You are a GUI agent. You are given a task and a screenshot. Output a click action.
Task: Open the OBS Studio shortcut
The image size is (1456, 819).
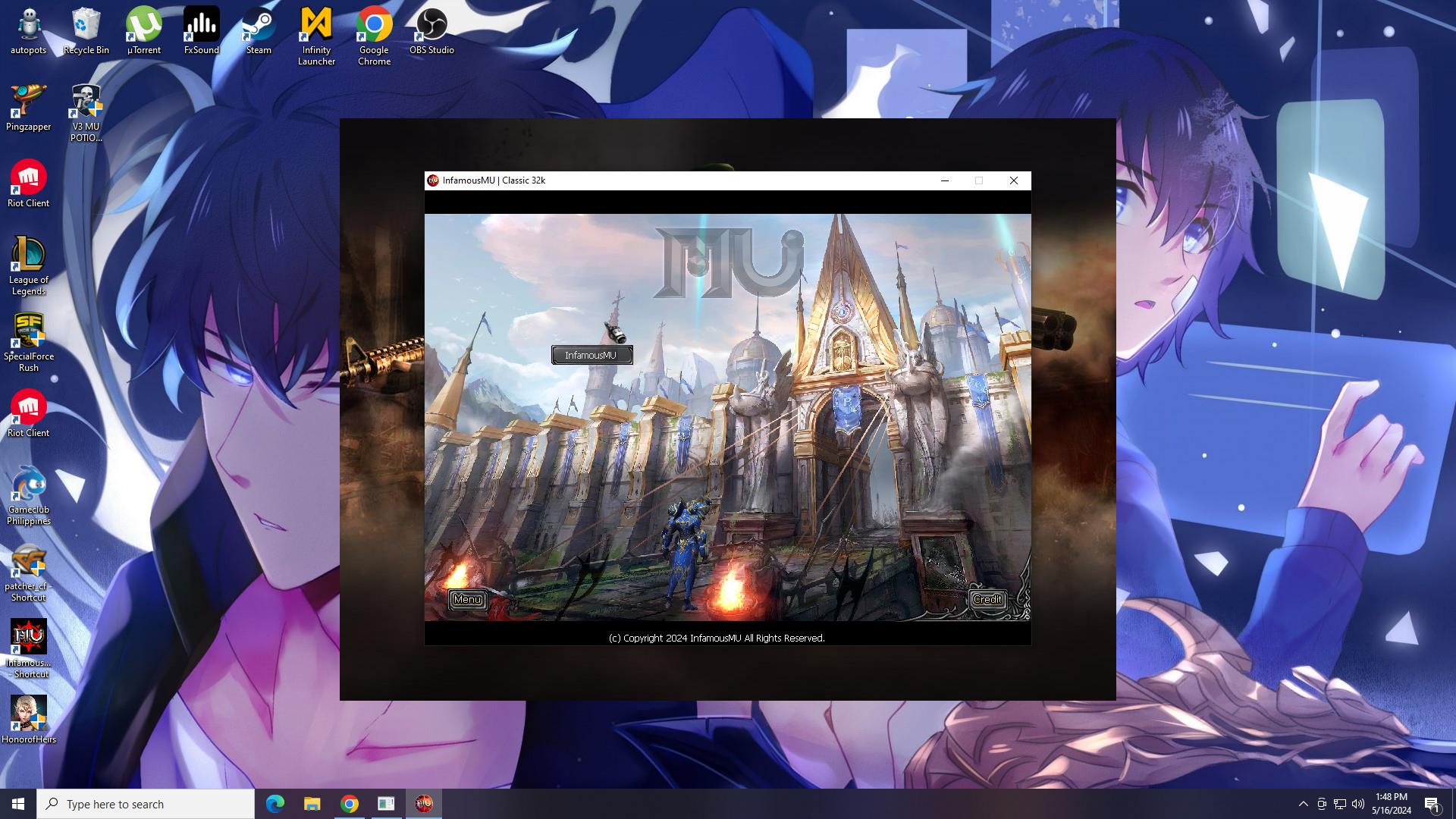point(431,31)
